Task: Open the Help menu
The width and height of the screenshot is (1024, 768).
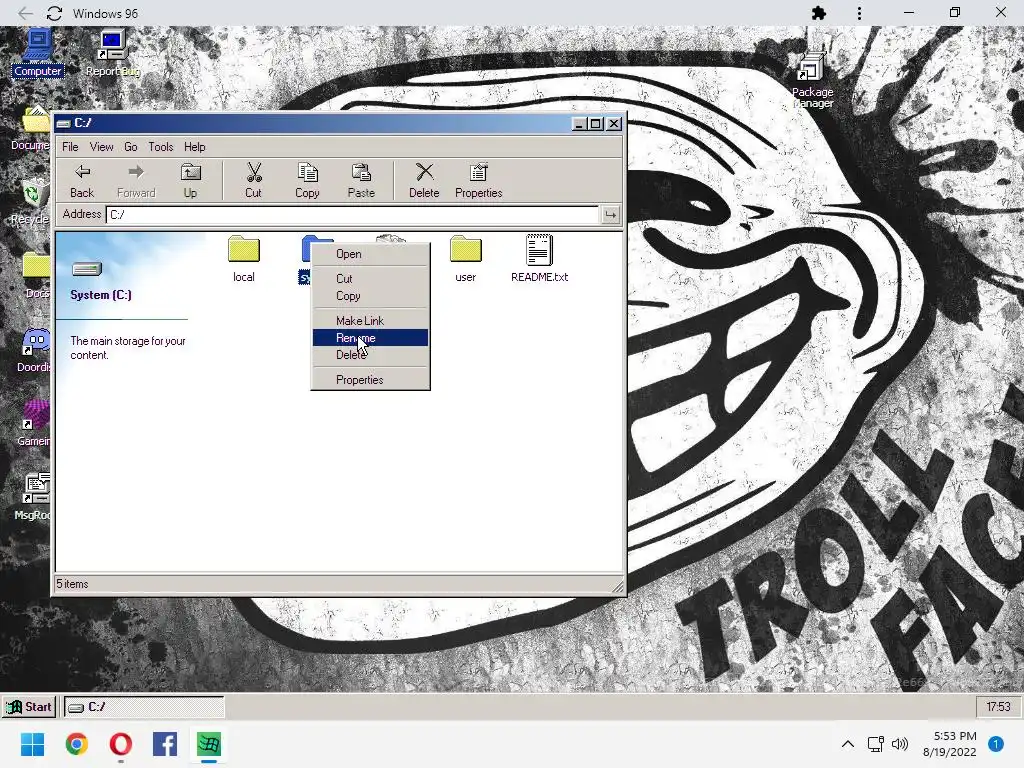Action: coord(195,147)
